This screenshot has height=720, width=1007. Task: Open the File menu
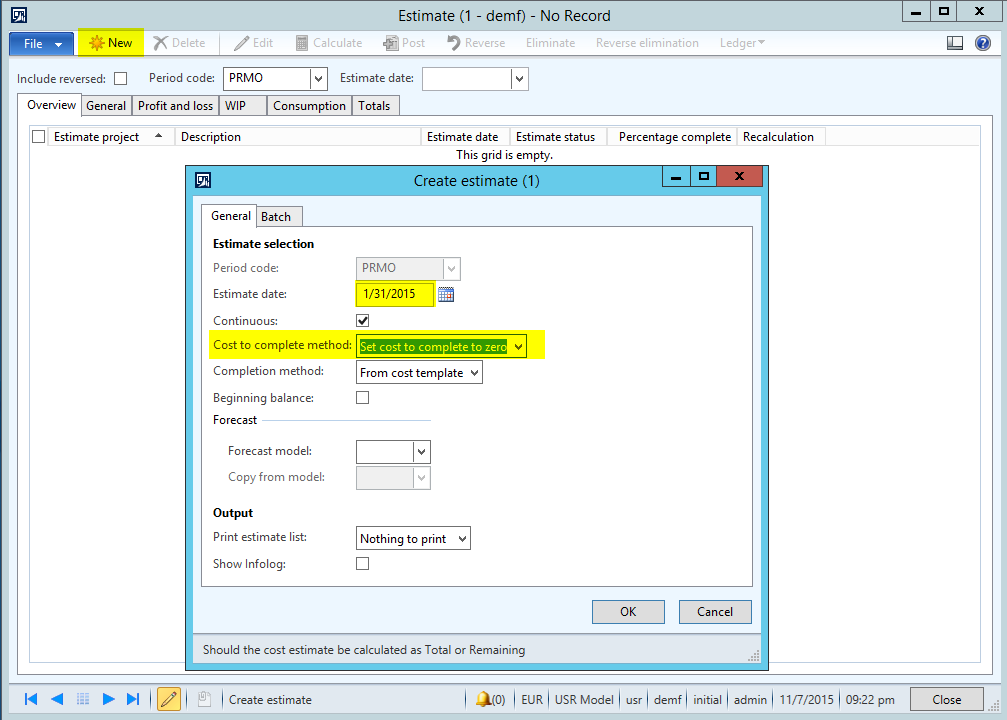41,44
